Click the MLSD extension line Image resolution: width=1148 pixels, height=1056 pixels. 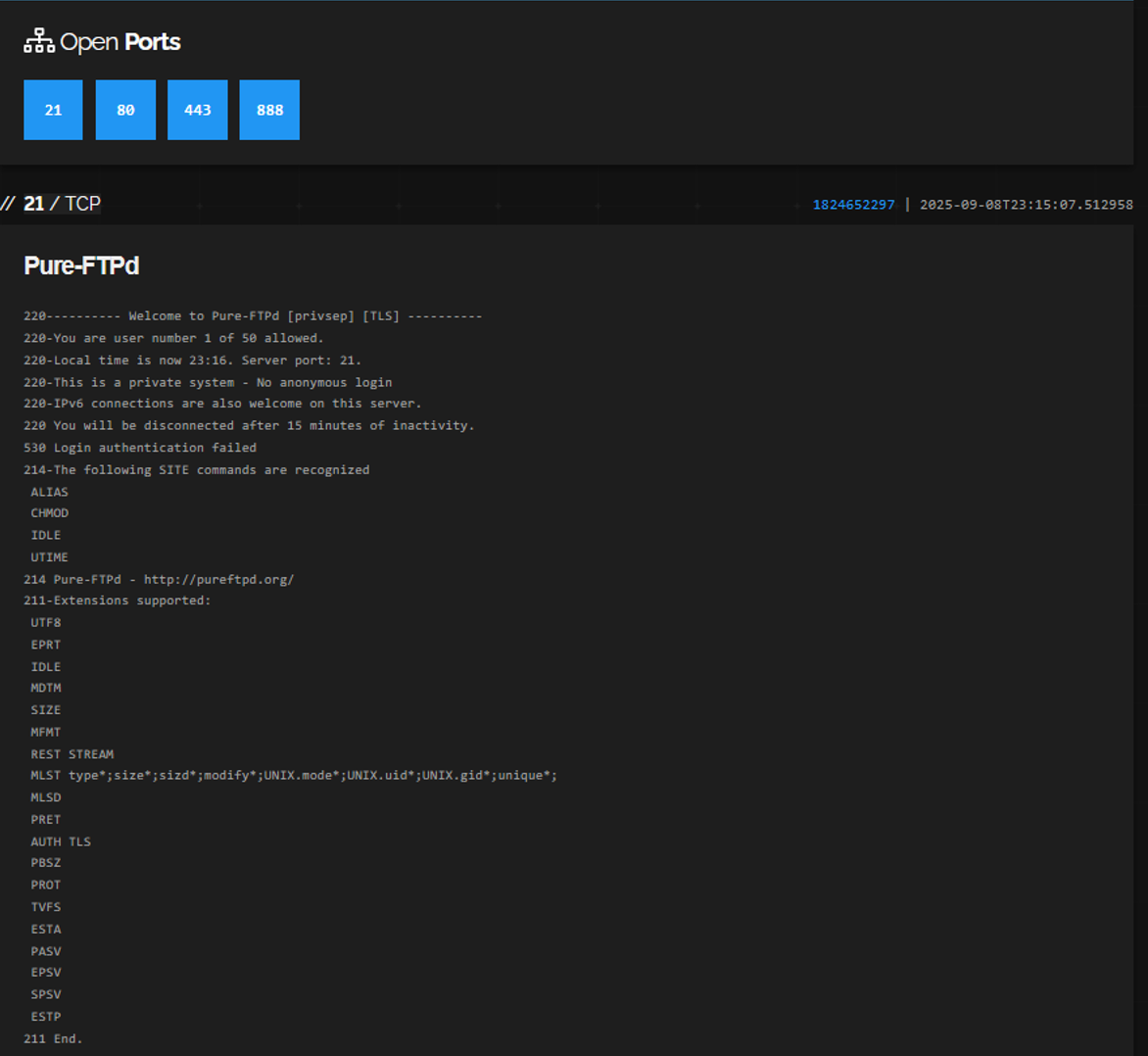(x=45, y=796)
